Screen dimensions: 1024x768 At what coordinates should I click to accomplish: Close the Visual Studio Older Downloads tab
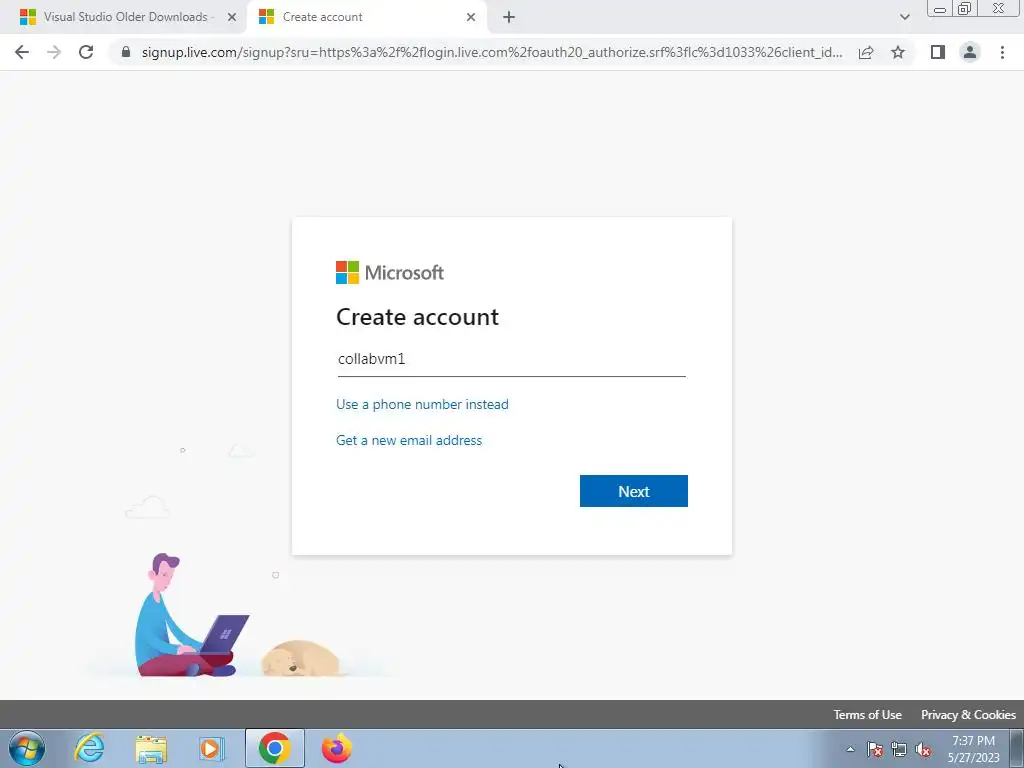tap(232, 17)
